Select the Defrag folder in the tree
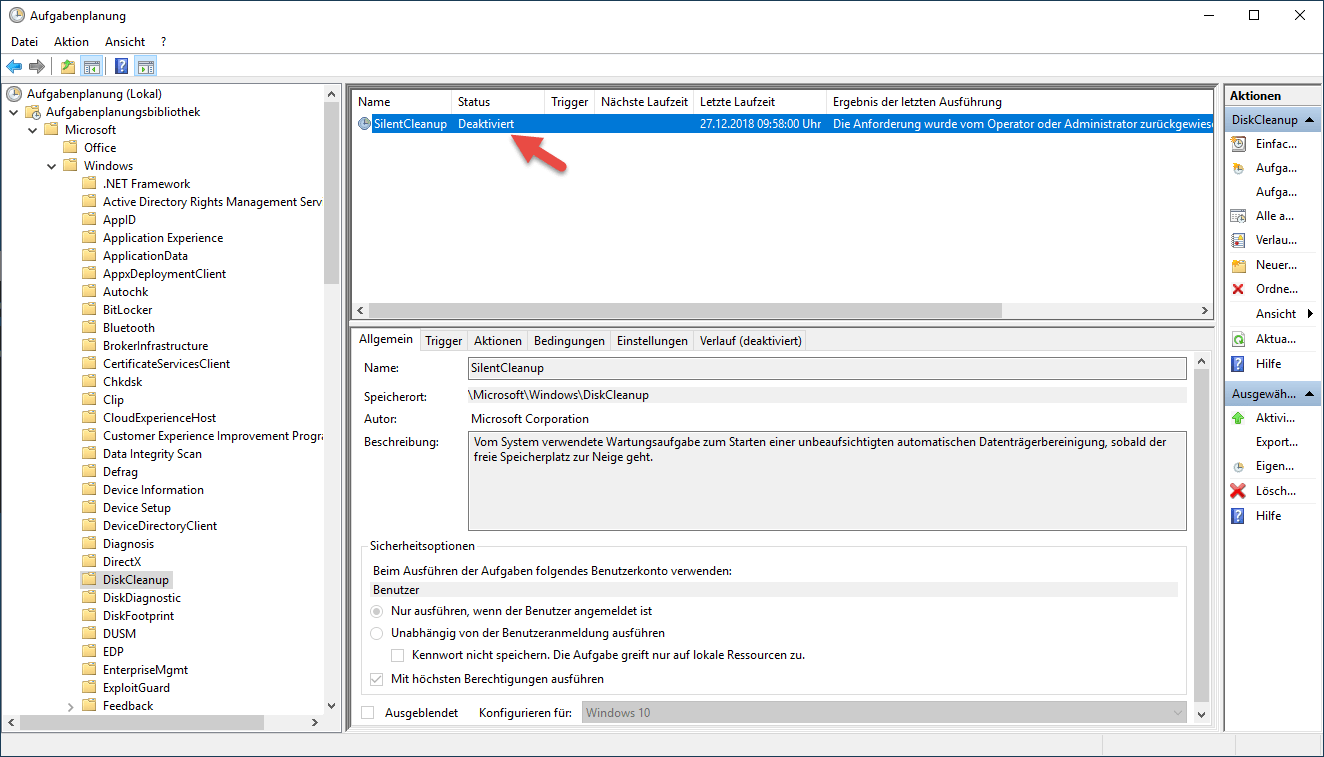This screenshot has width=1324, height=757. pos(120,472)
